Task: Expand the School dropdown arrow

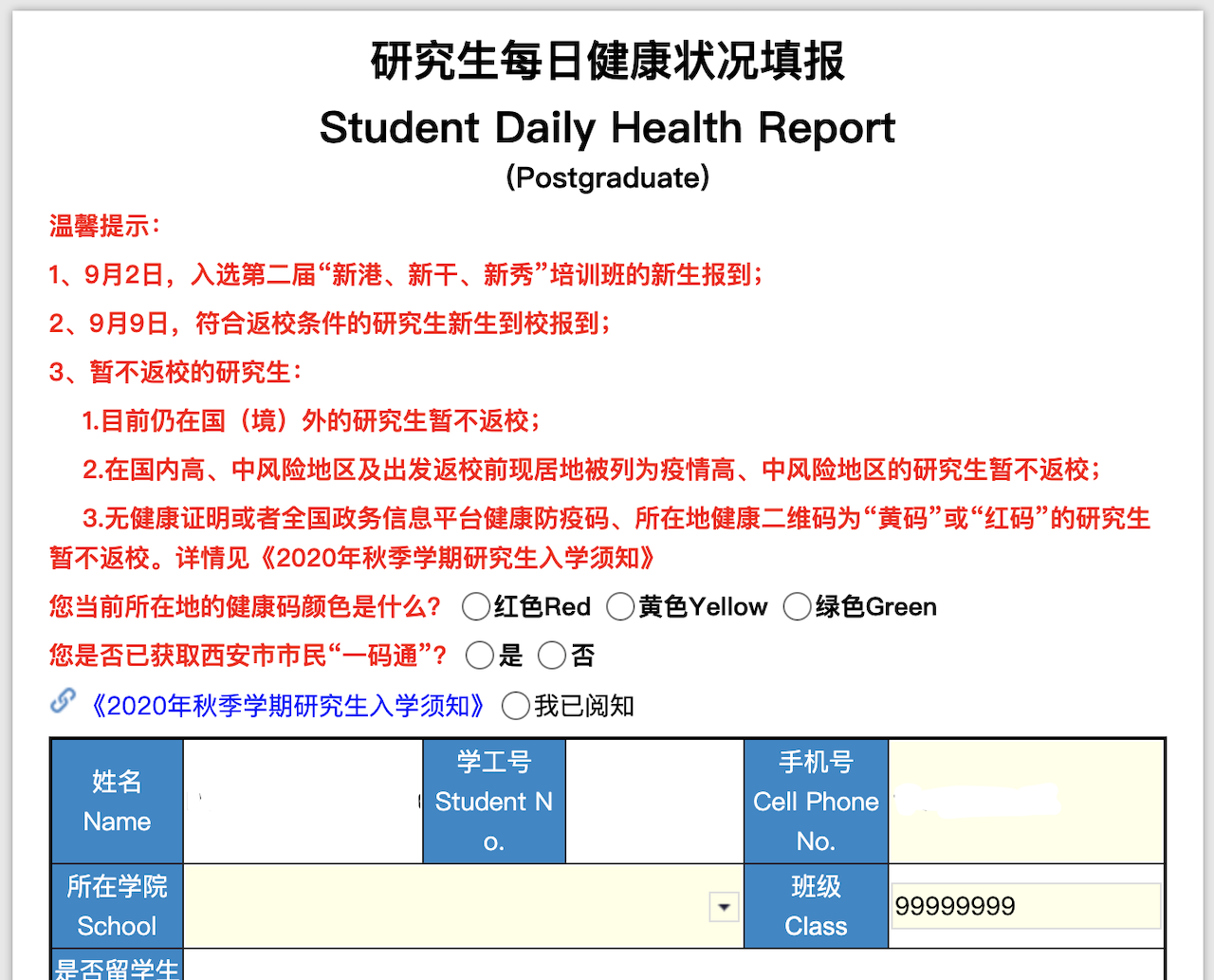Action: [x=724, y=907]
